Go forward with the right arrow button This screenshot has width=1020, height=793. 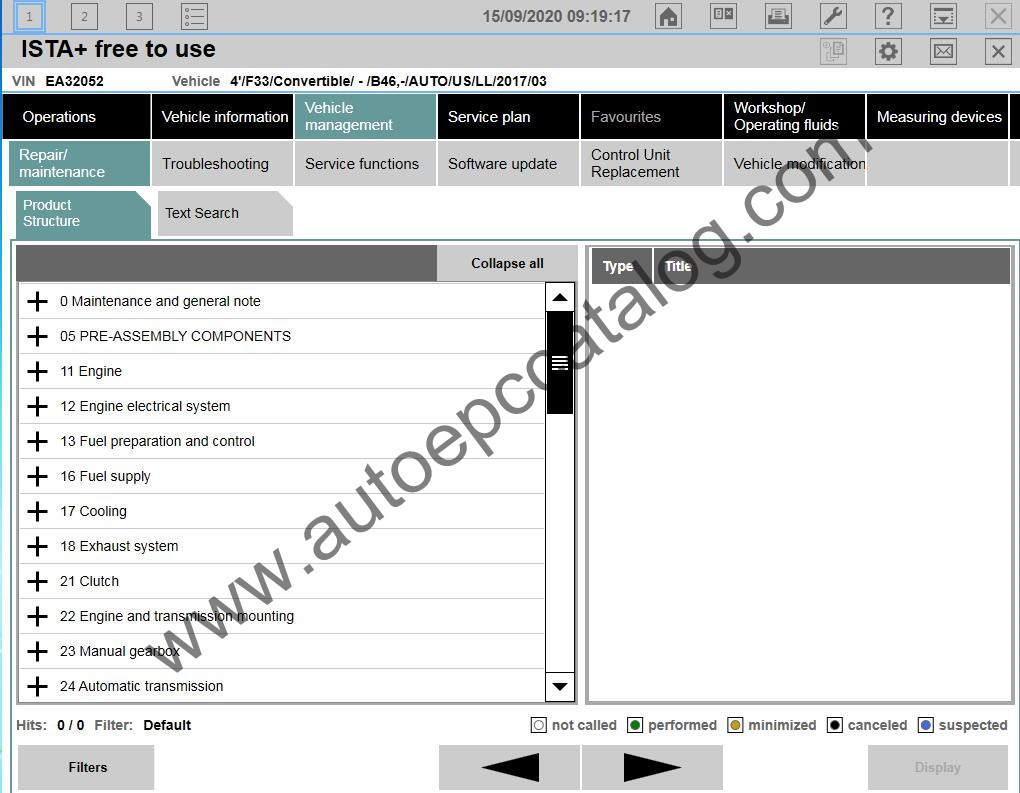(x=652, y=767)
